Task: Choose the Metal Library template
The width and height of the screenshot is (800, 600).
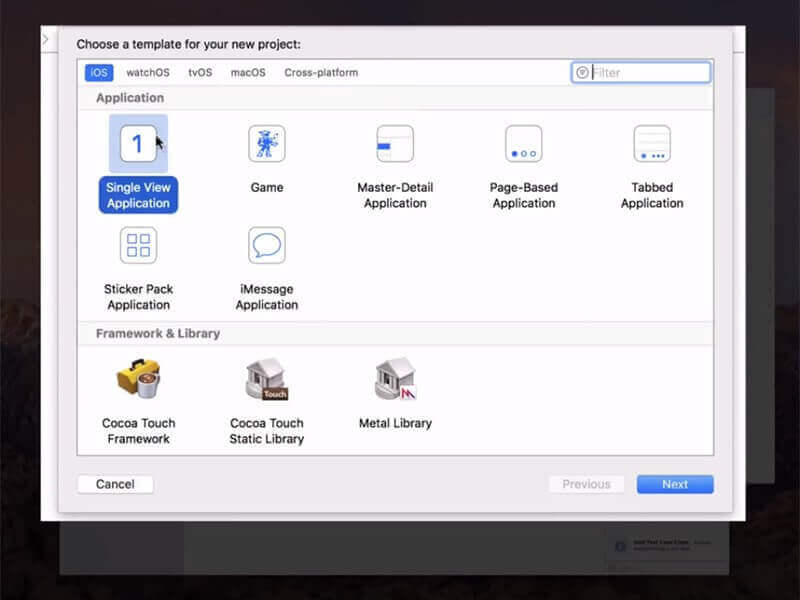Action: (395, 380)
